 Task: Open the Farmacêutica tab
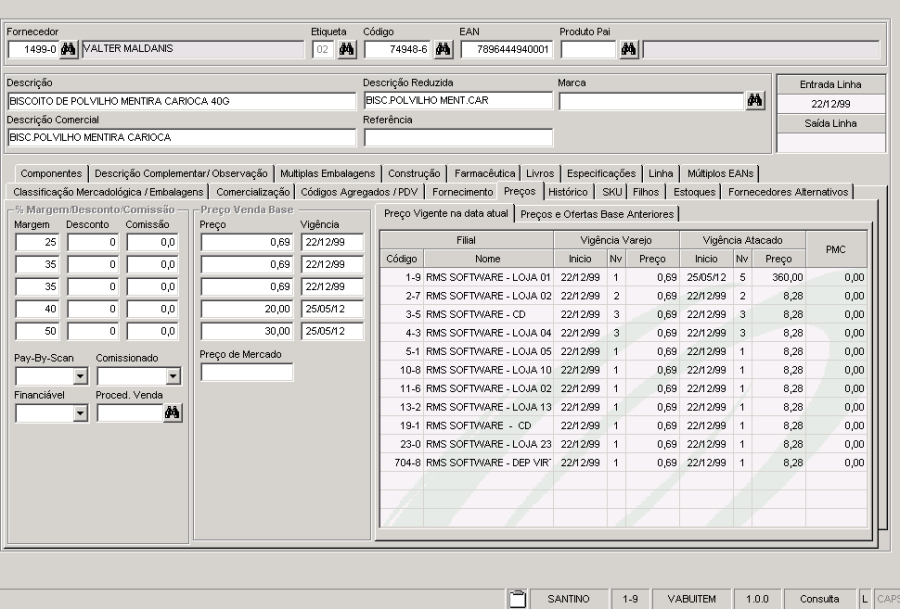click(484, 173)
